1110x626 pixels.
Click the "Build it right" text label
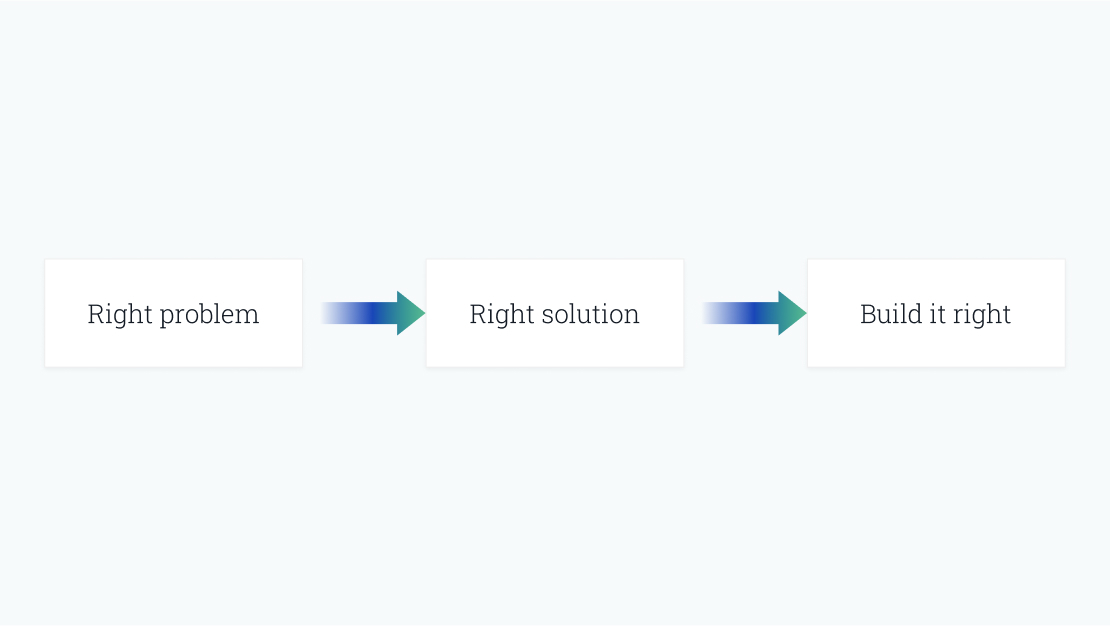pyautogui.click(x=935, y=314)
